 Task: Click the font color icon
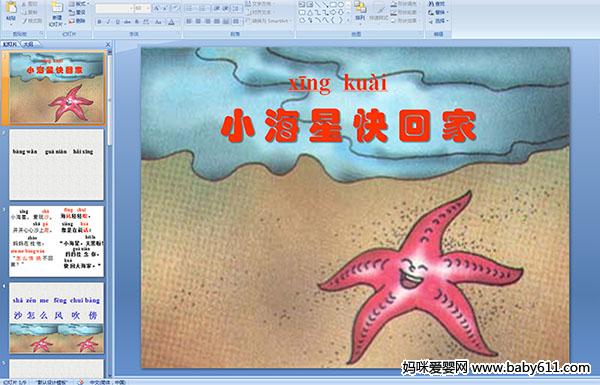click(171, 22)
